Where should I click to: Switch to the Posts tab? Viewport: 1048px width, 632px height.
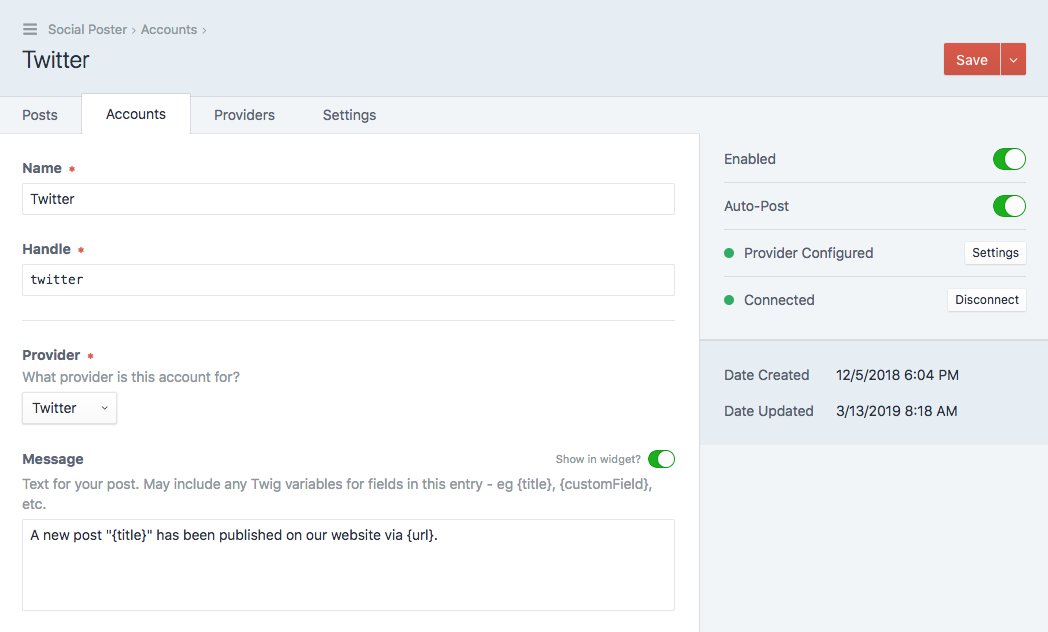(x=39, y=115)
